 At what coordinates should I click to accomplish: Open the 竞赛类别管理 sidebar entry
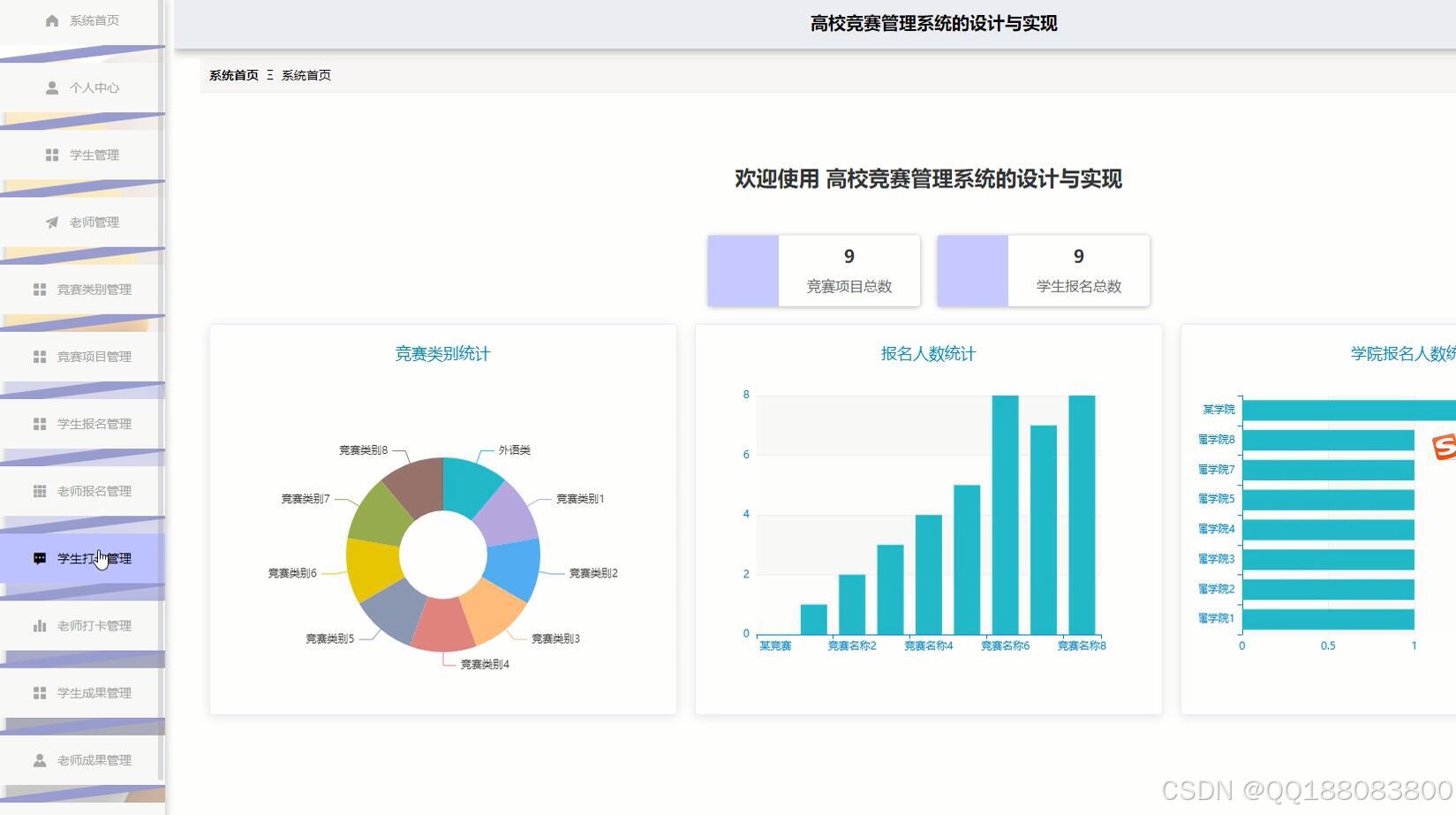tap(93, 289)
